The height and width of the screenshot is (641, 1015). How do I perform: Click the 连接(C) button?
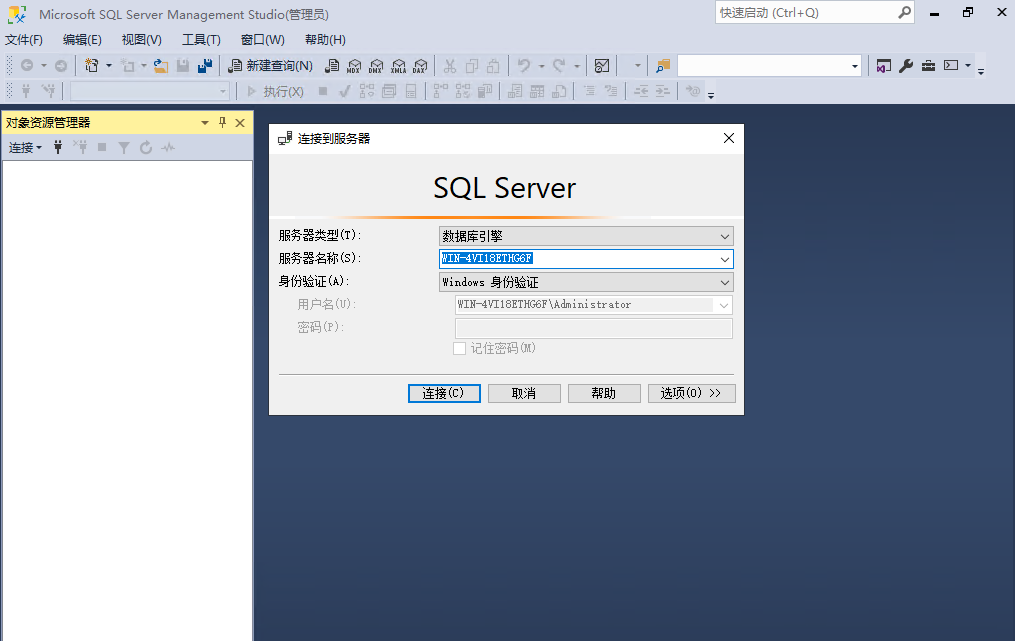[444, 393]
